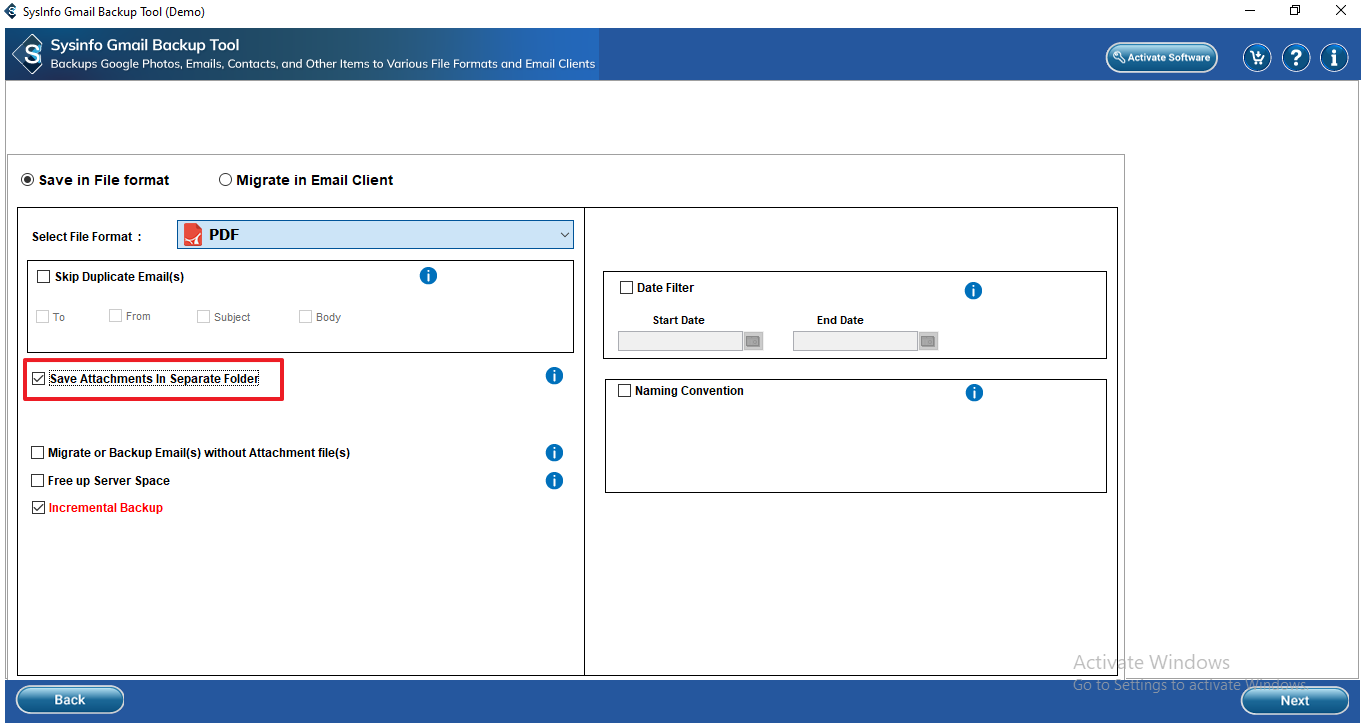This screenshot has height=728, width=1366.
Task: Click info icon for Free up Server Space
Action: (x=554, y=481)
